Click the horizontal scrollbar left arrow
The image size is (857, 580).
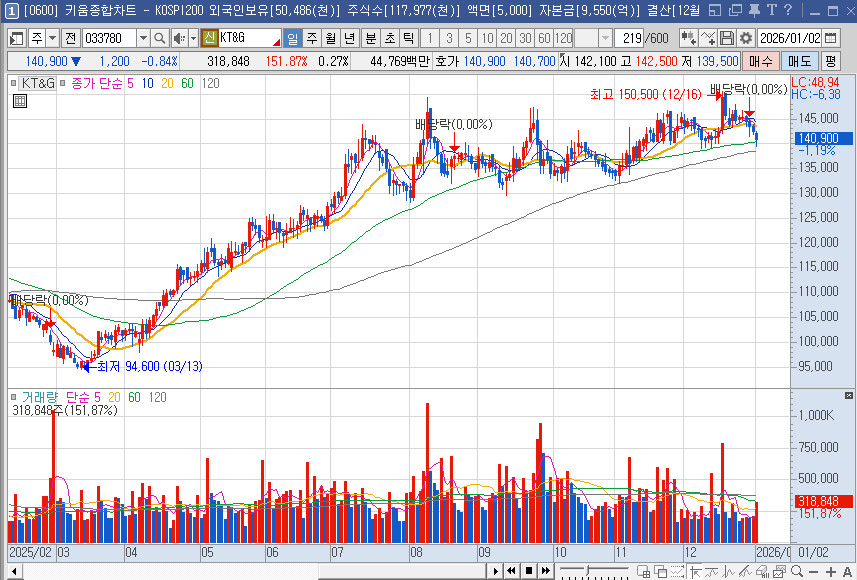click(x=15, y=572)
